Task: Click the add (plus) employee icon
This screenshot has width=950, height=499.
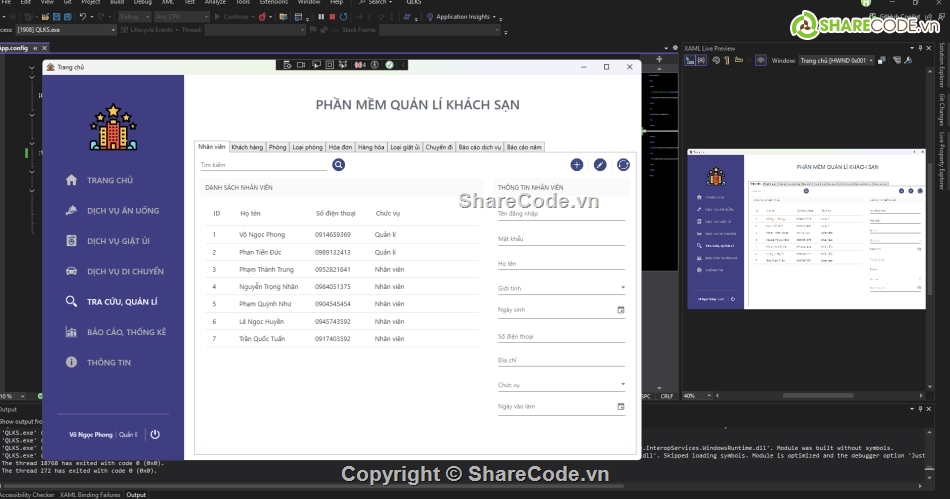Action: tap(577, 164)
